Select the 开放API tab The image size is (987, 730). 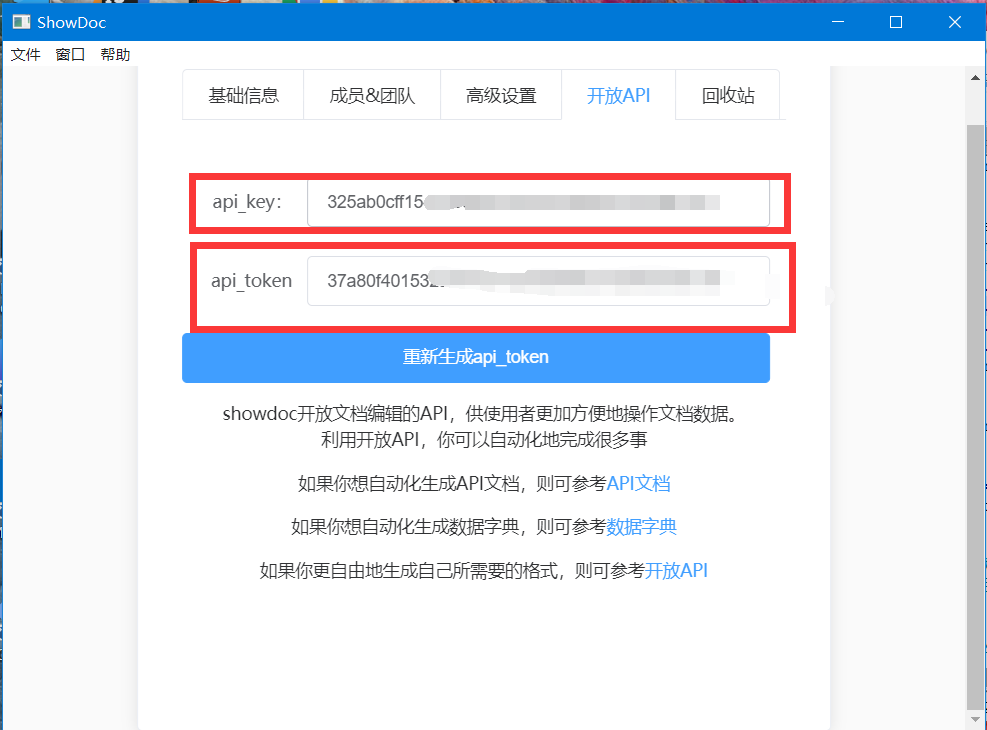(618, 95)
